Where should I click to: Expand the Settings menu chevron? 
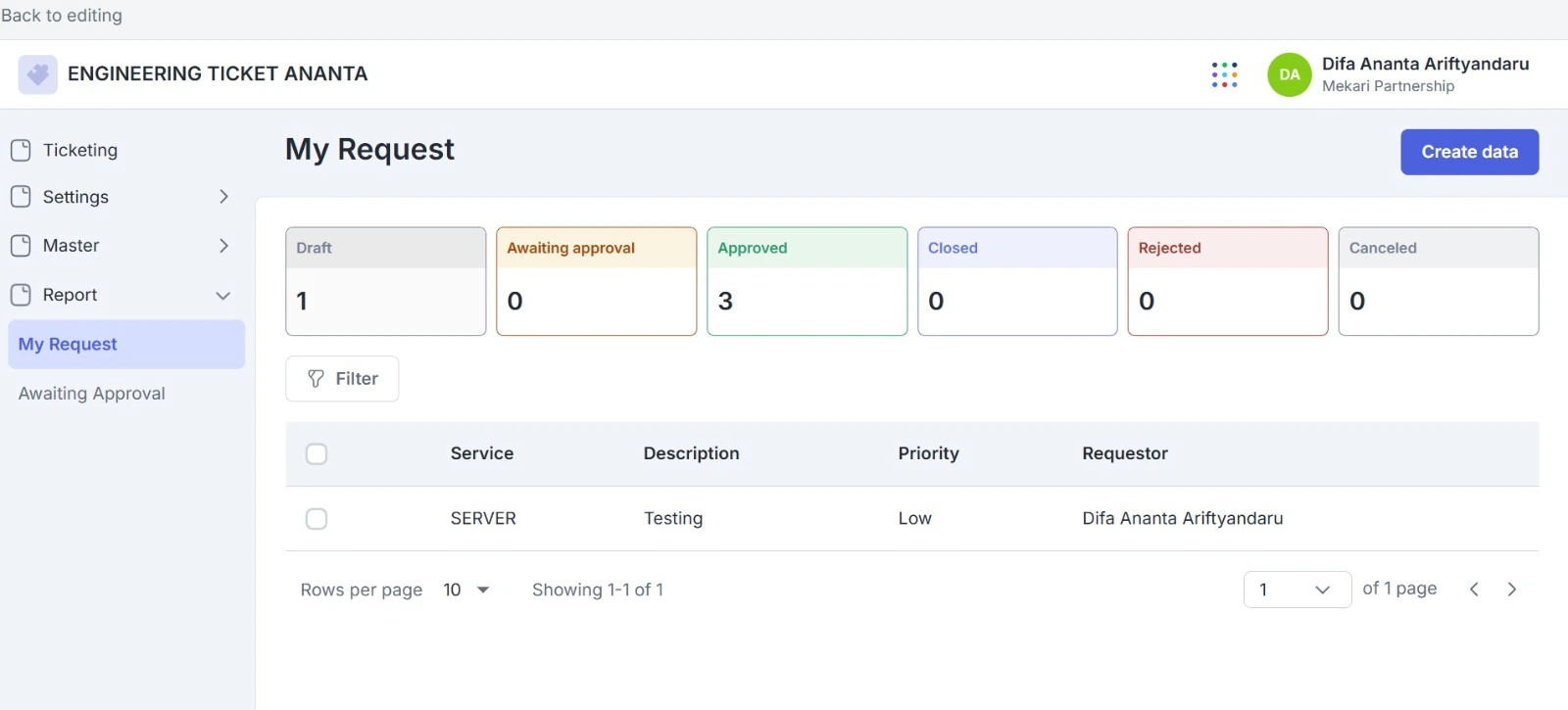[223, 197]
